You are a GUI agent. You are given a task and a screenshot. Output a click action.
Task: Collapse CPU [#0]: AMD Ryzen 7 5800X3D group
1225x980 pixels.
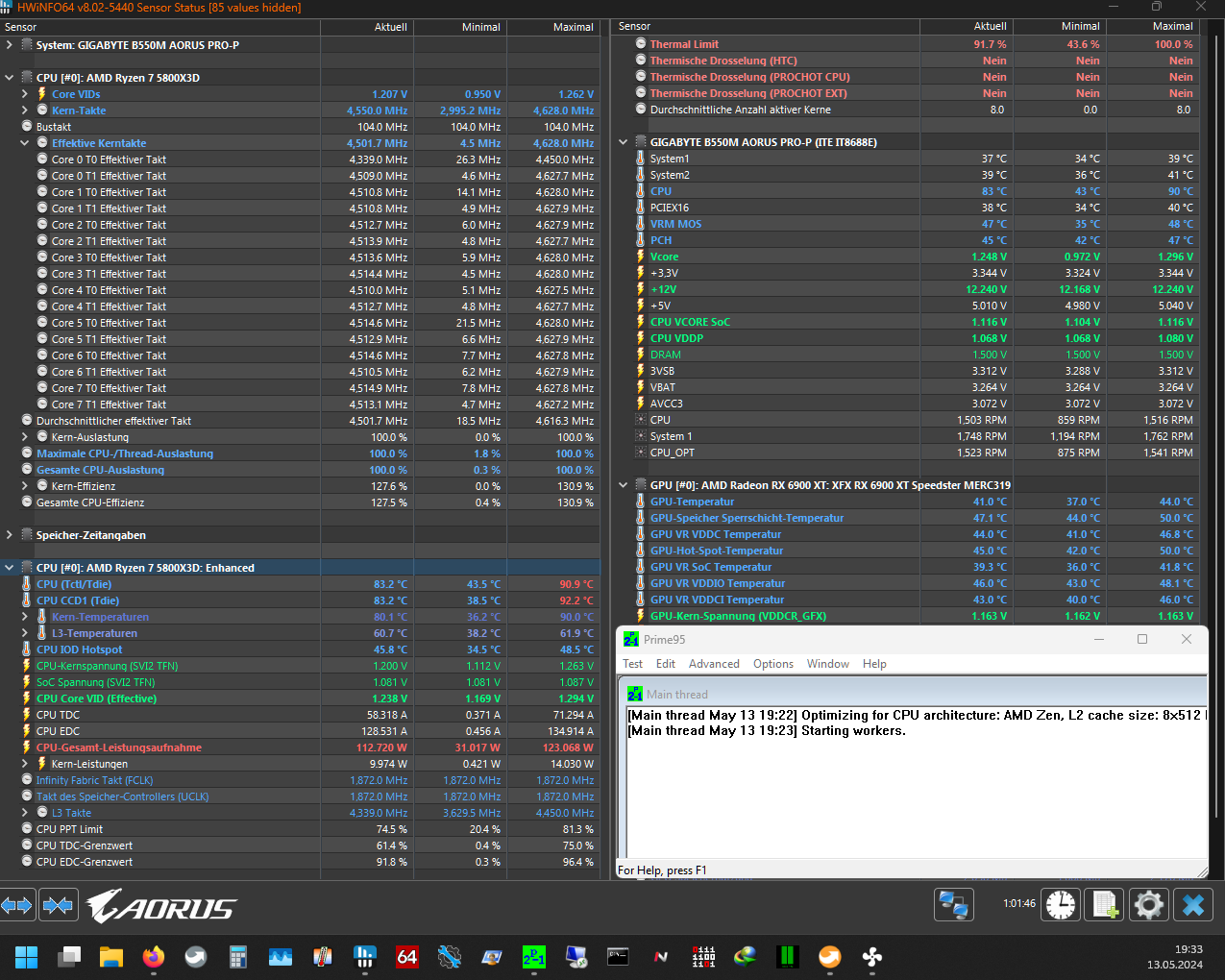(10, 78)
